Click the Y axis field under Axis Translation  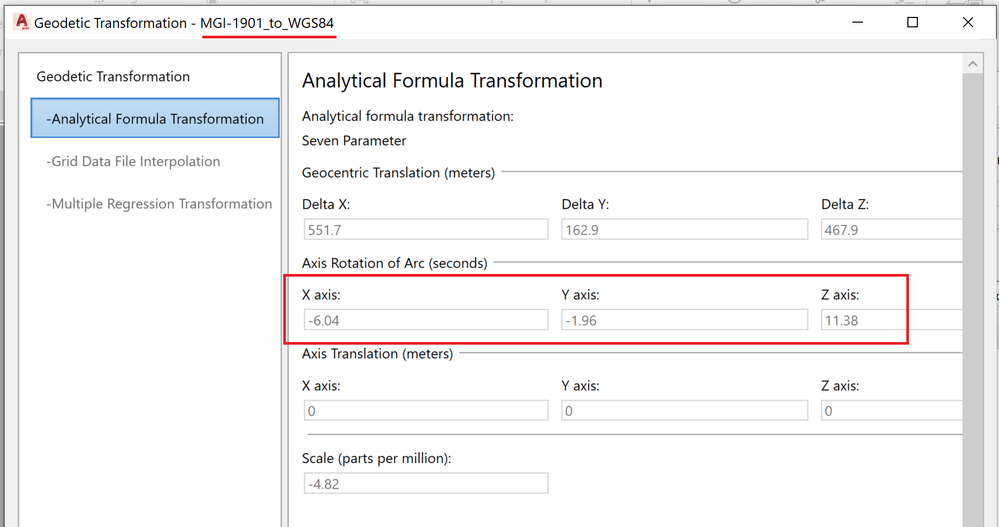click(x=684, y=411)
